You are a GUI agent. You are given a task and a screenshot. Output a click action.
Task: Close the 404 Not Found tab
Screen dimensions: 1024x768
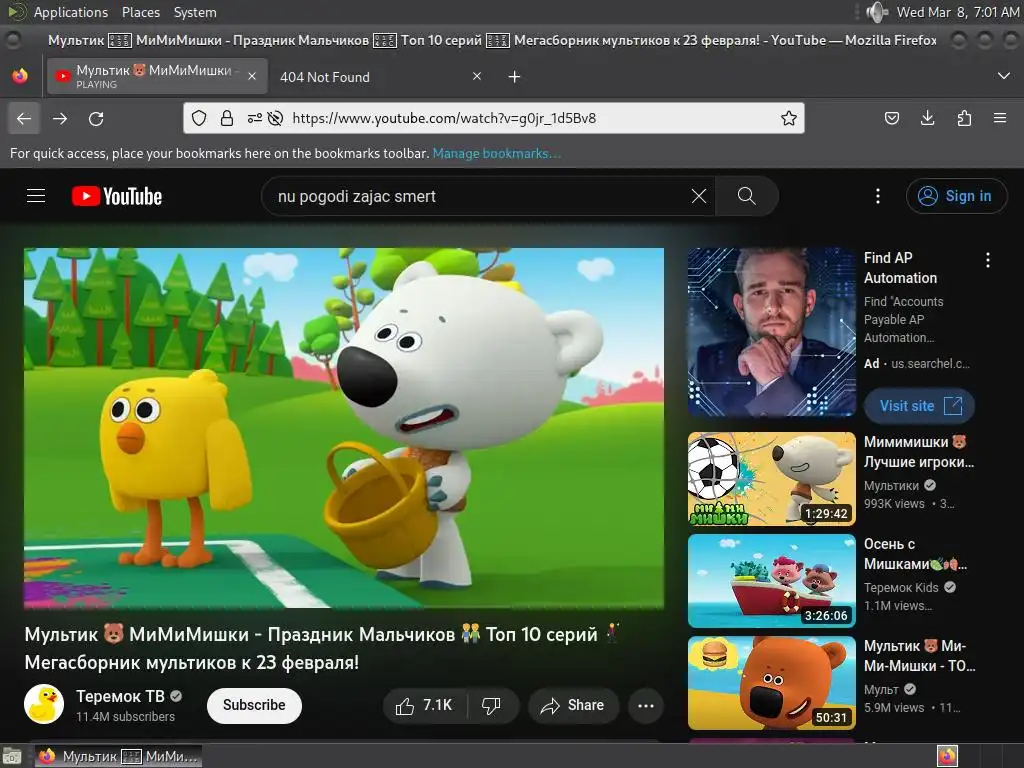click(477, 76)
